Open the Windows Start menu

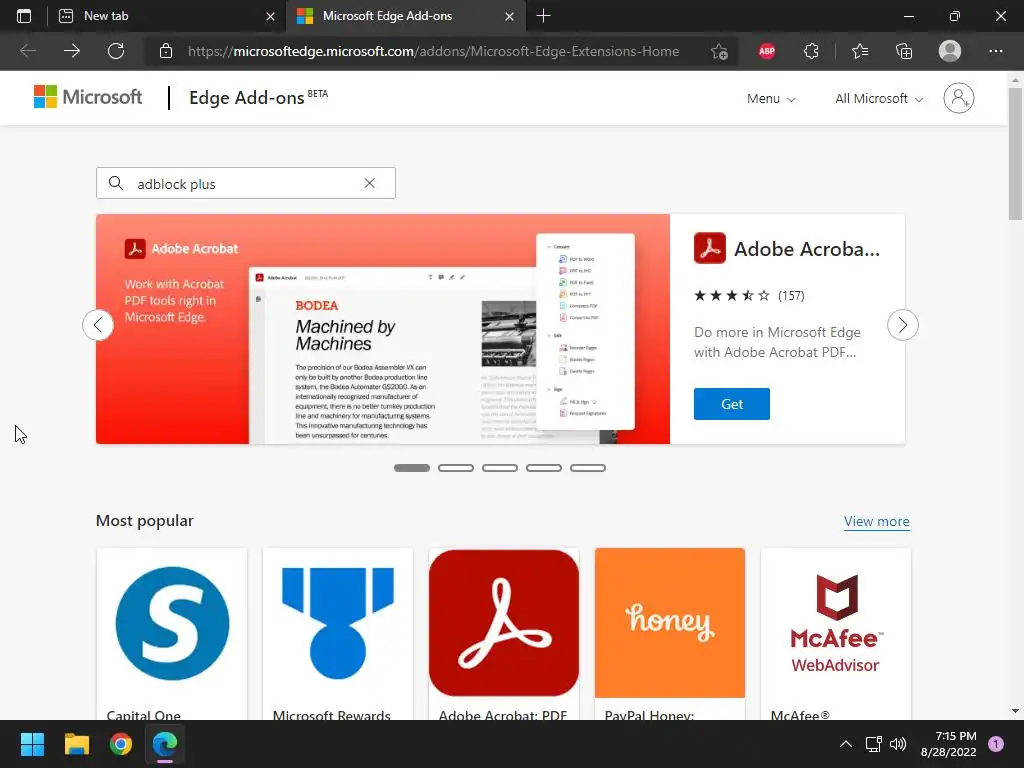pyautogui.click(x=32, y=744)
